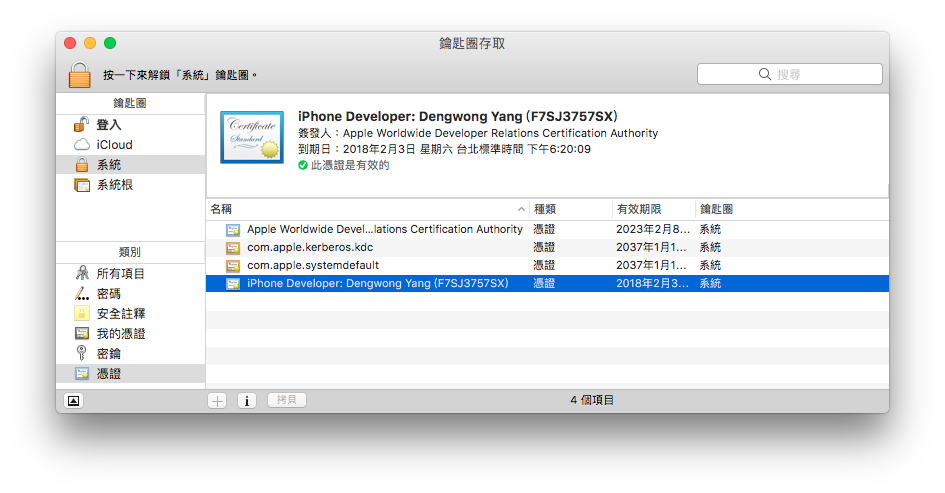Click the 2023年2月8 expiry cell

653,230
